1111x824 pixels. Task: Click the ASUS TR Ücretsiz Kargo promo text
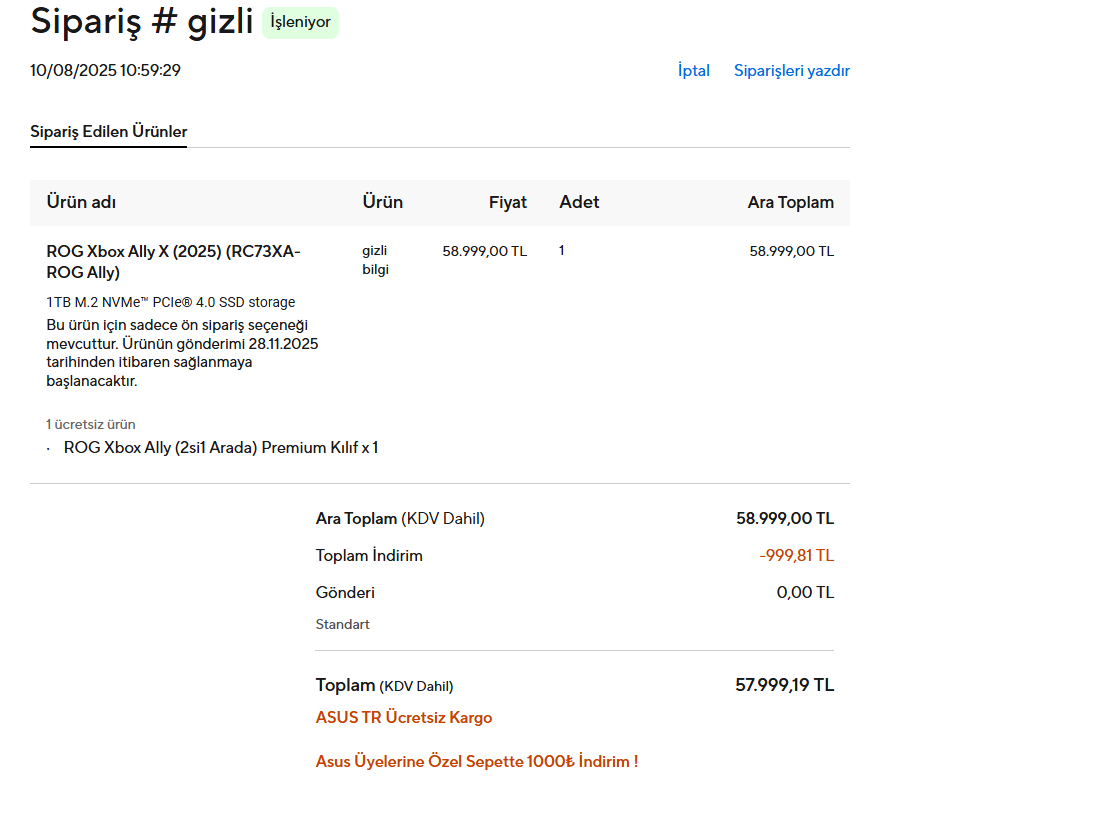click(403, 718)
